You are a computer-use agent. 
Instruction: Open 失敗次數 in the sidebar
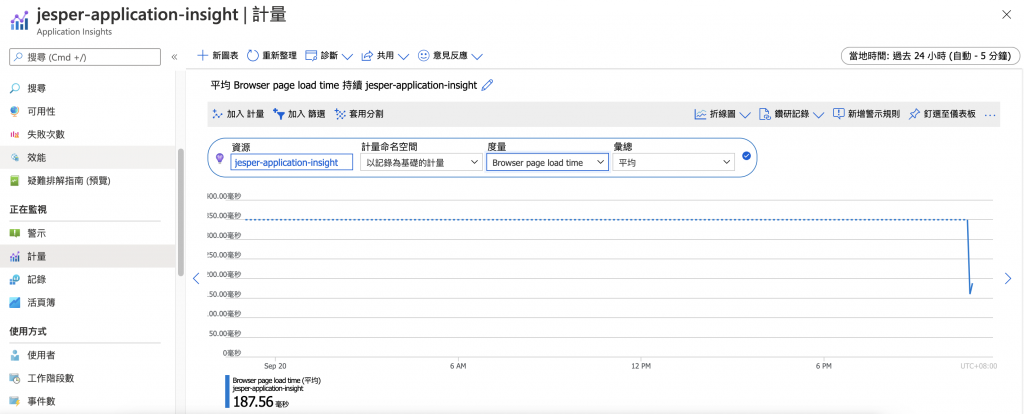46,135
